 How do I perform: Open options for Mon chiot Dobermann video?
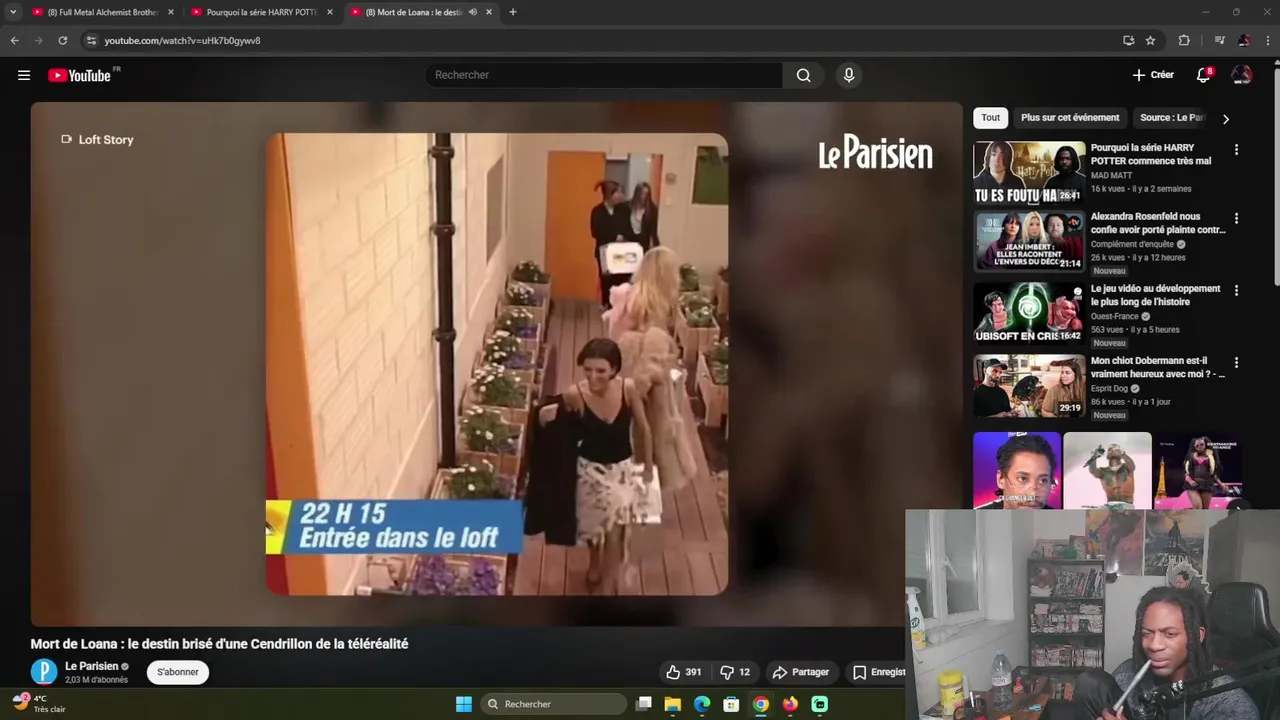pos(1236,363)
